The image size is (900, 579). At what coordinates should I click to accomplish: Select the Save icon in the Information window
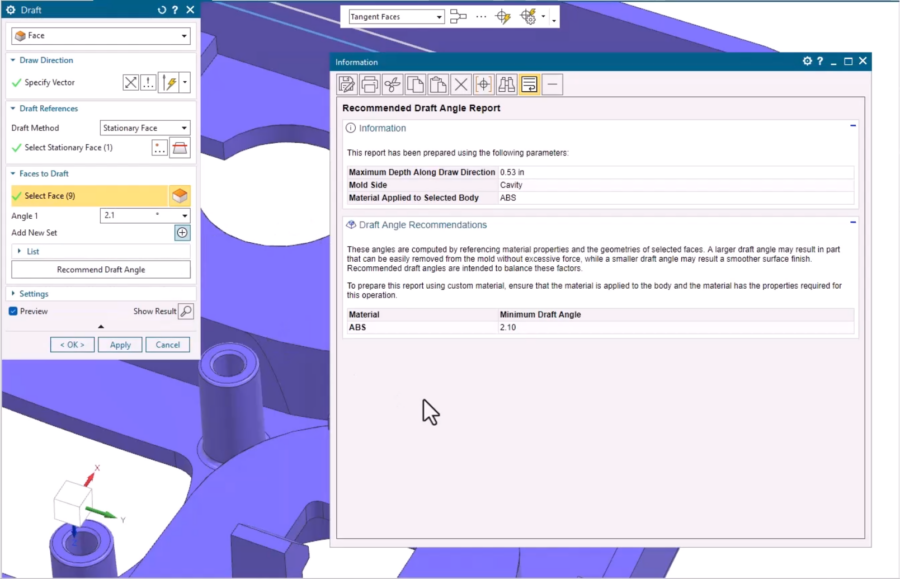[x=346, y=84]
